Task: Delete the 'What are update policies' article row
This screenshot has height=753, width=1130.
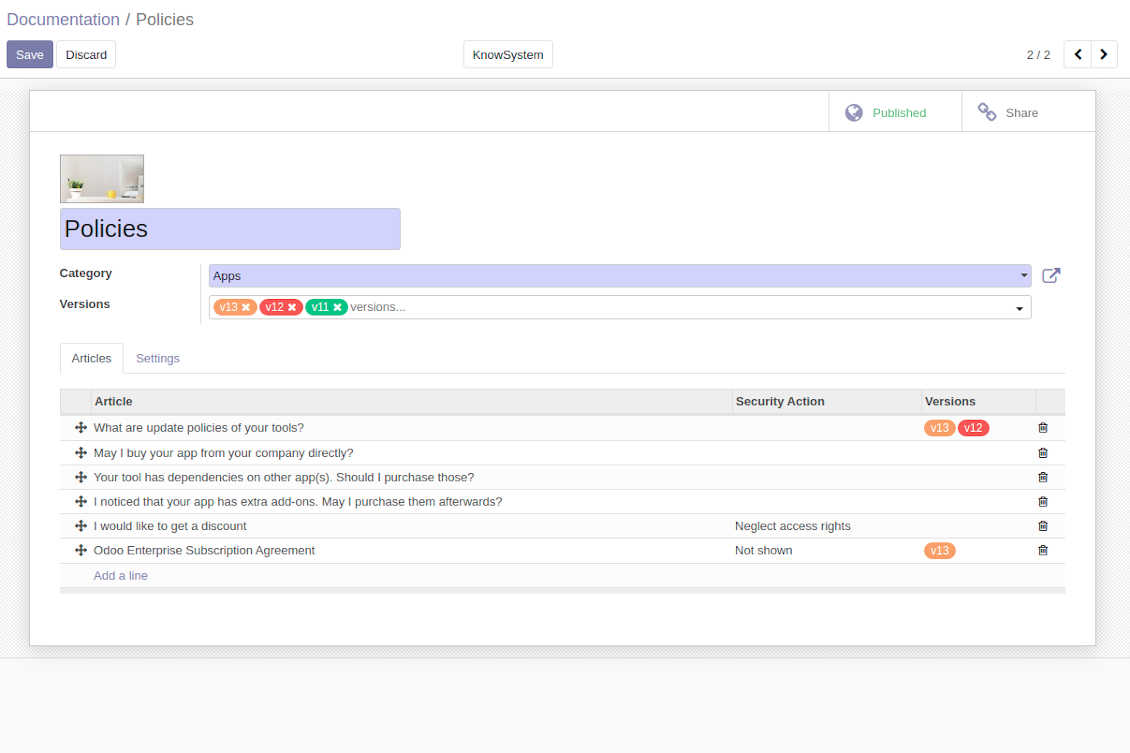Action: (1042, 428)
